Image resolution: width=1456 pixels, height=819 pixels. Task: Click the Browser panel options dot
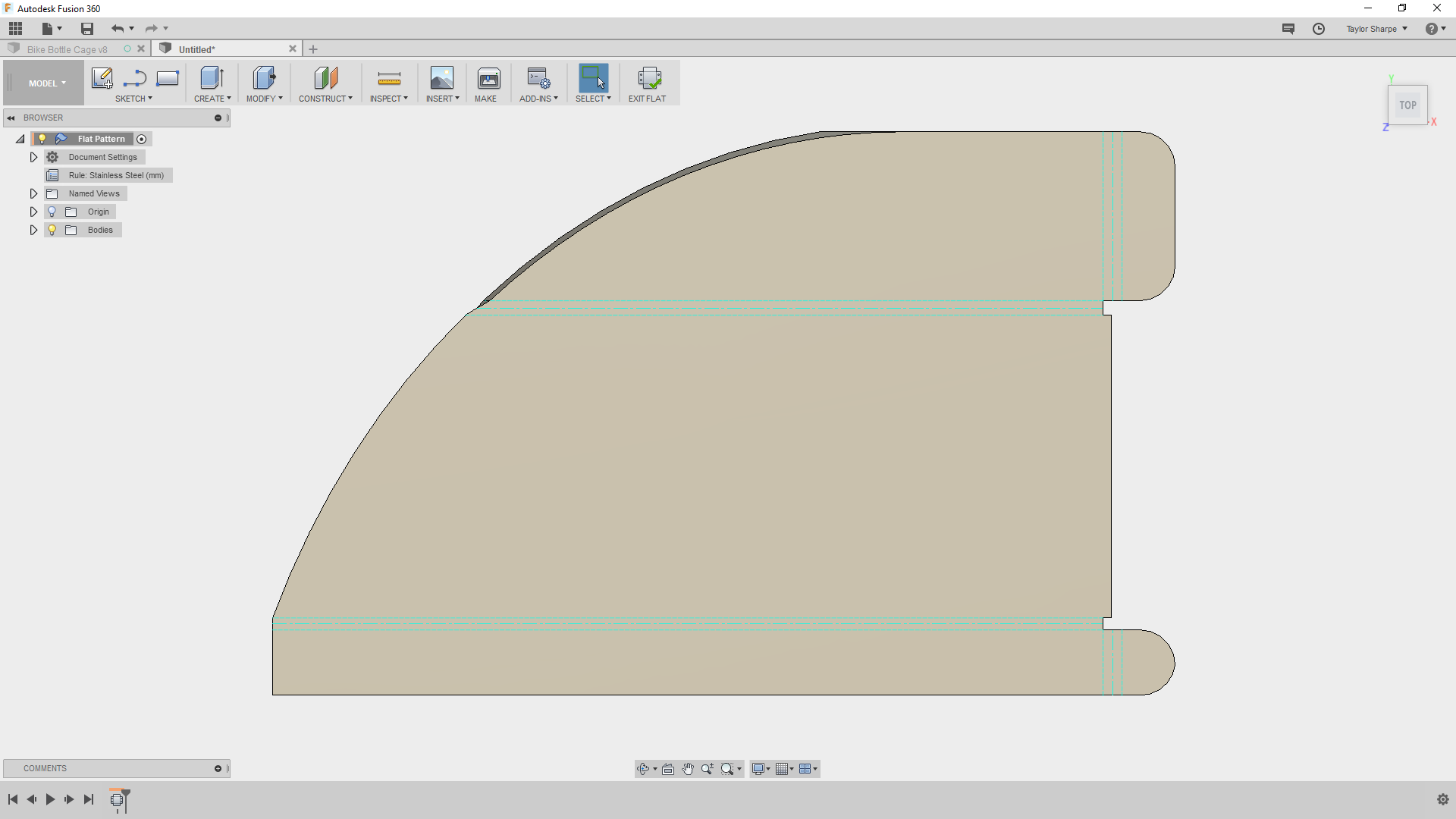tap(218, 118)
